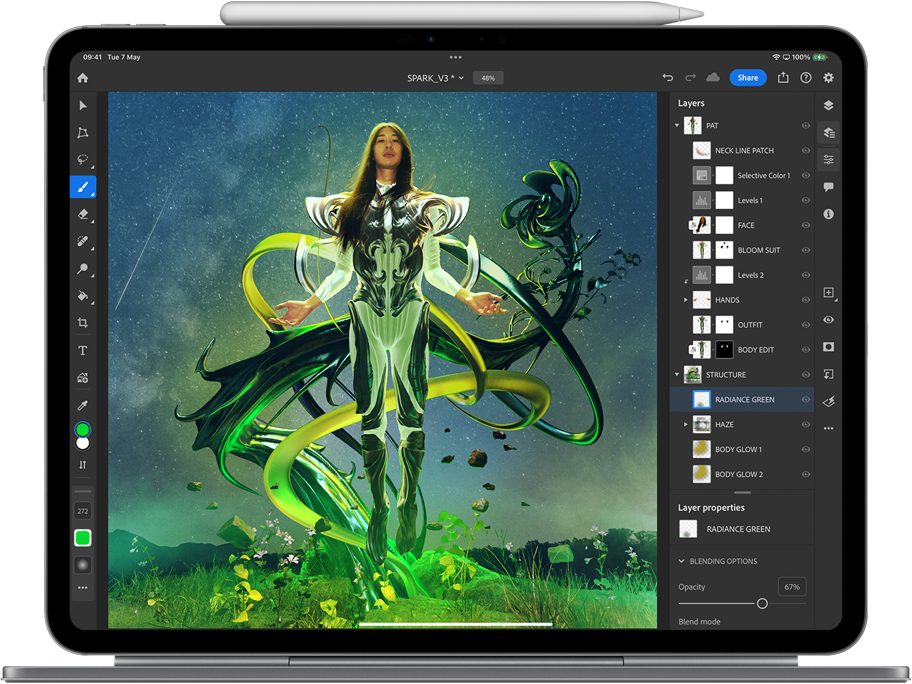Open the green brush color swatch
Screen dimensions: 912x684
click(83, 538)
